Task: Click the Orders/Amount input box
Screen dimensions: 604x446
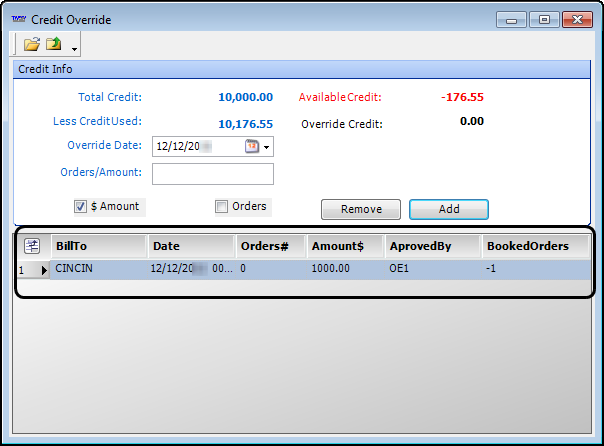Action: click(213, 174)
